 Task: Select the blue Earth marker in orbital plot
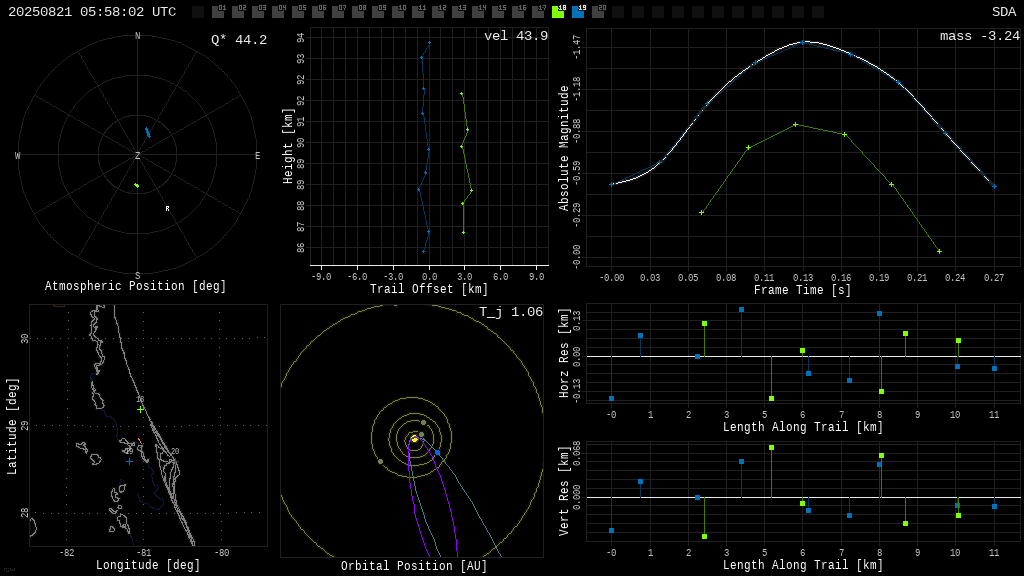point(437,453)
